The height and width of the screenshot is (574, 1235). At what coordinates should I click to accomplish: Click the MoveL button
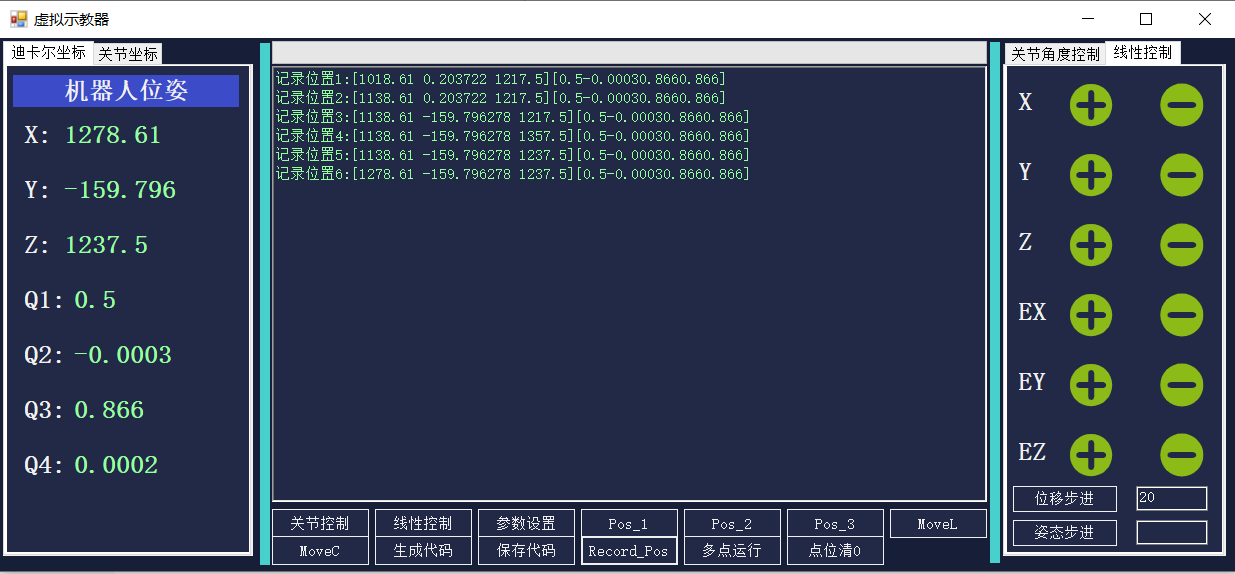point(938,523)
